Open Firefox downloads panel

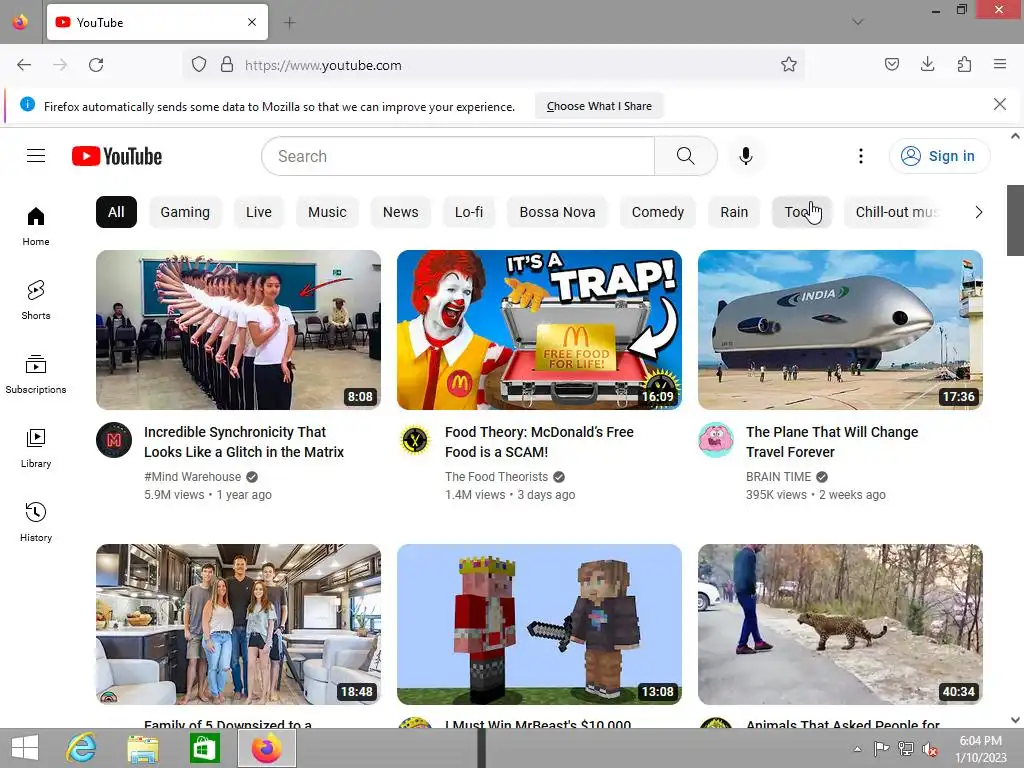click(927, 65)
